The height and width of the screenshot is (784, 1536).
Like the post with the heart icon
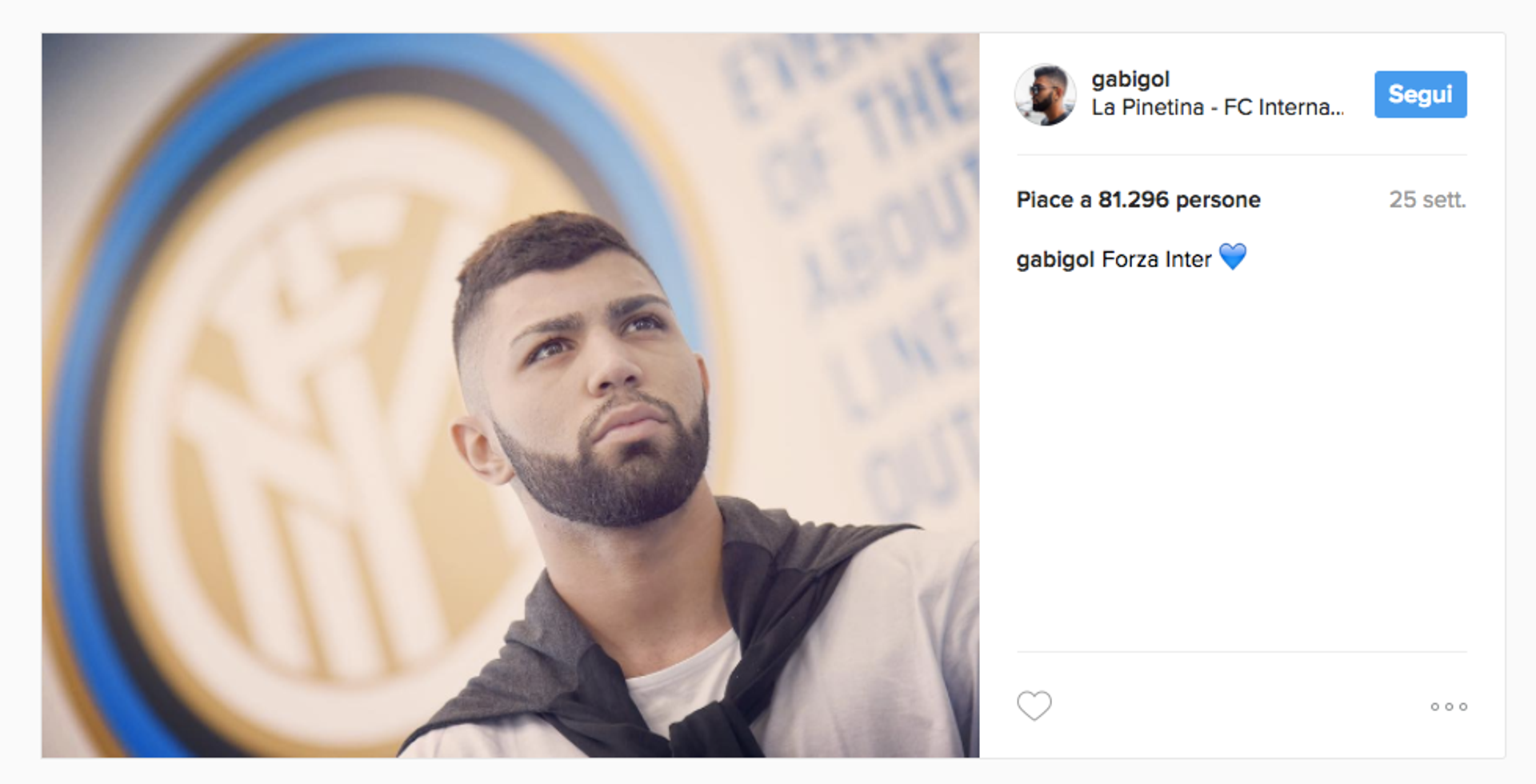(x=1034, y=706)
